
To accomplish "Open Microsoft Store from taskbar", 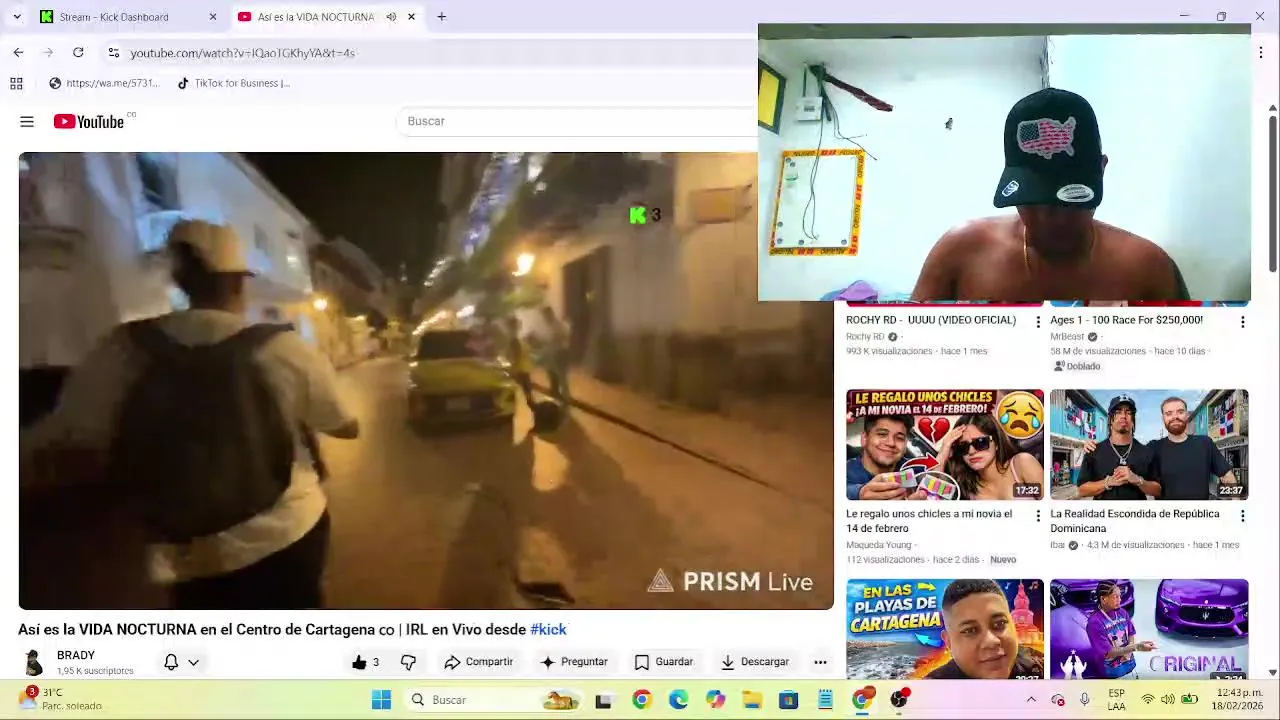I will [788, 700].
